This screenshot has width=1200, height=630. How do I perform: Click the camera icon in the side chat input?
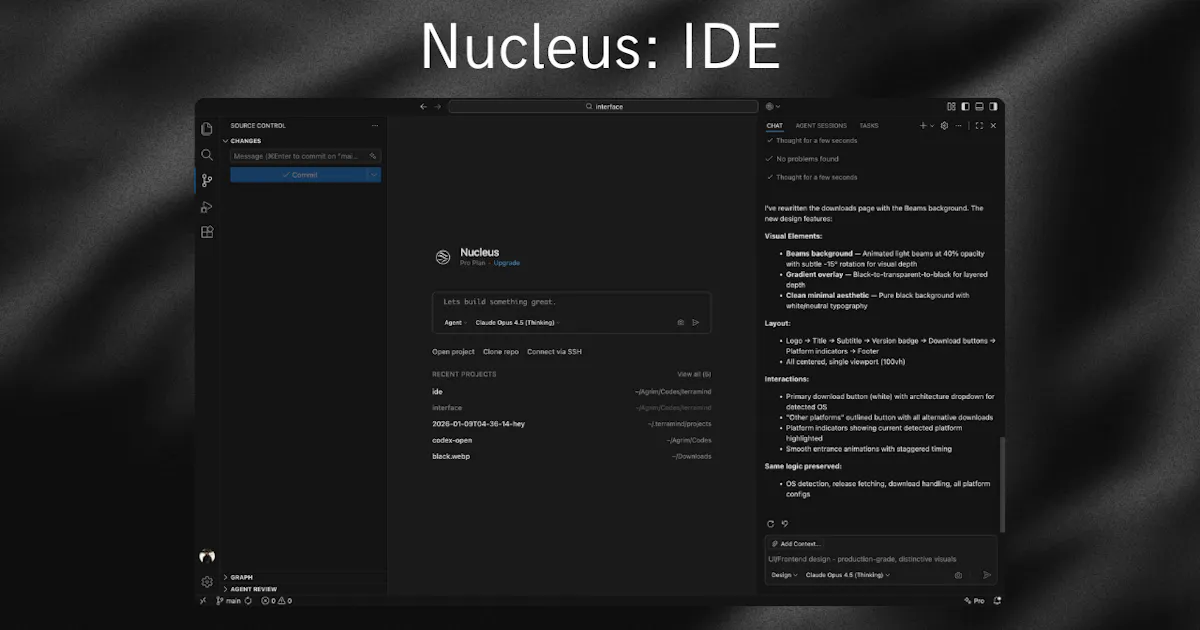pyautogui.click(x=958, y=575)
